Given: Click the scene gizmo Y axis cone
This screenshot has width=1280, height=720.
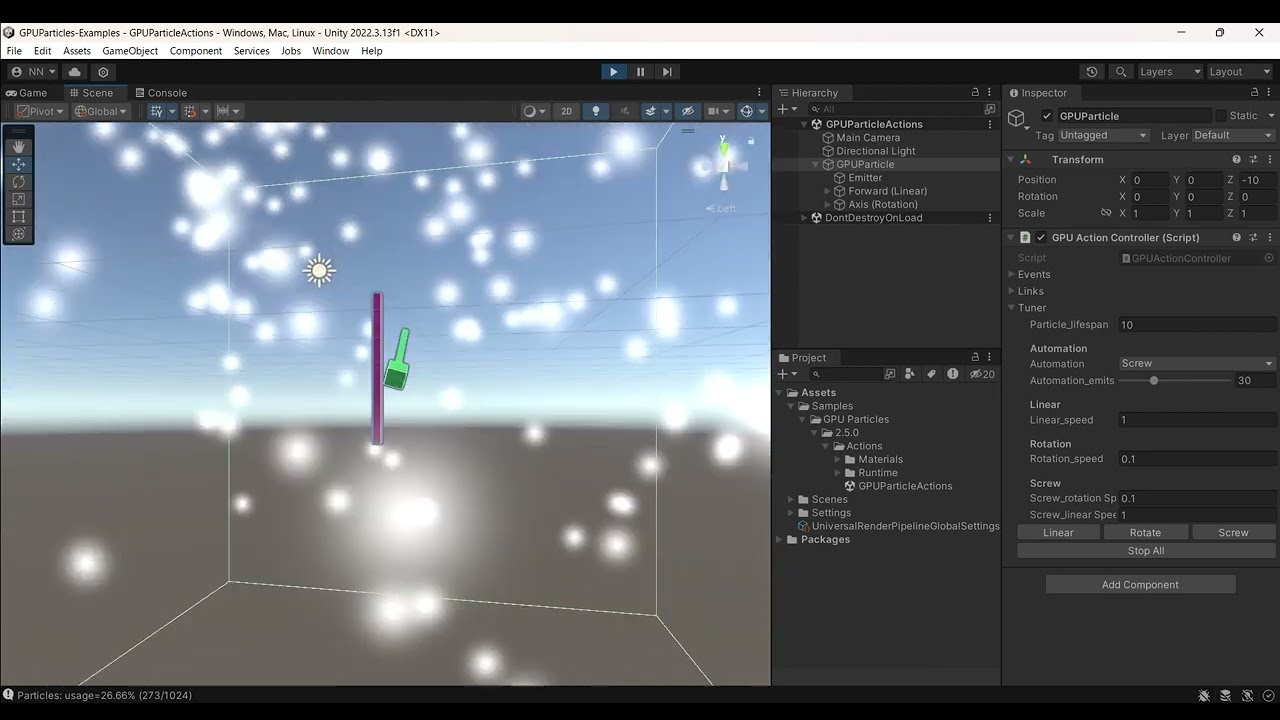Looking at the screenshot, I should 723,151.
